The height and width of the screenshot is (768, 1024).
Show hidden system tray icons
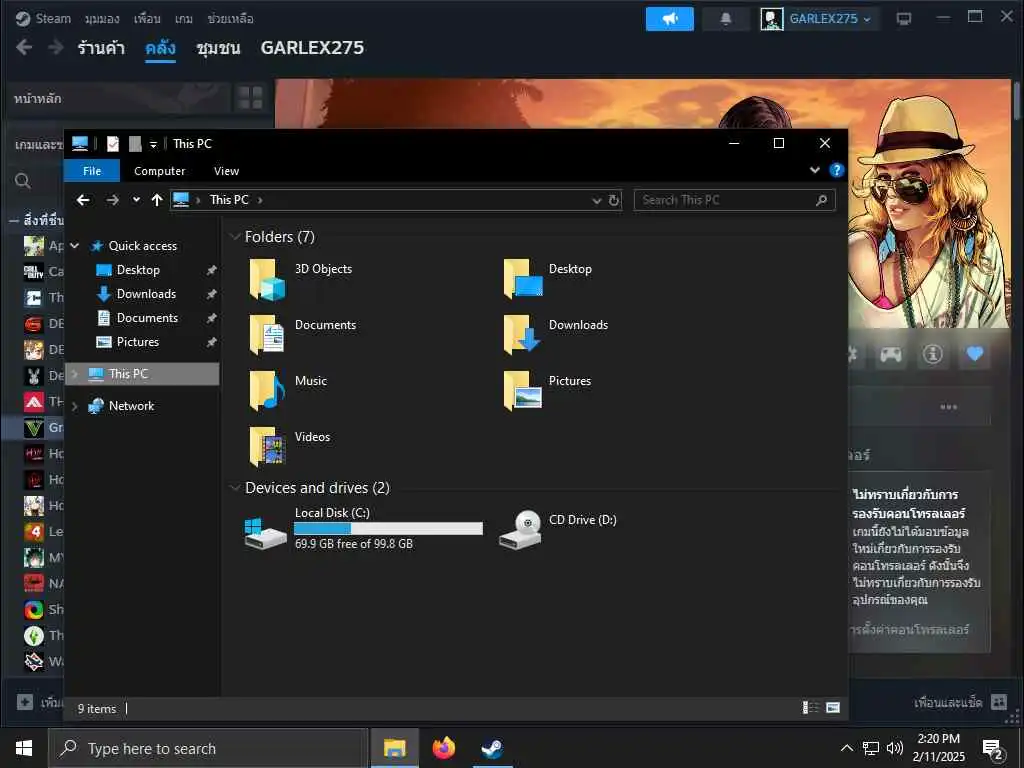(x=846, y=748)
